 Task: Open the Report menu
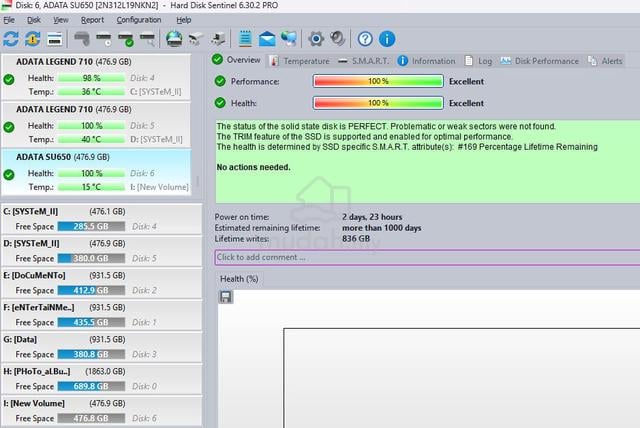coord(92,20)
